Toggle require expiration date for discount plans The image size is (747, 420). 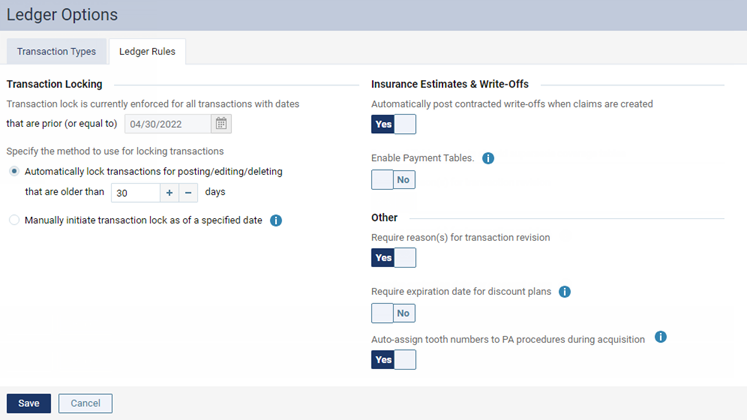coord(393,313)
